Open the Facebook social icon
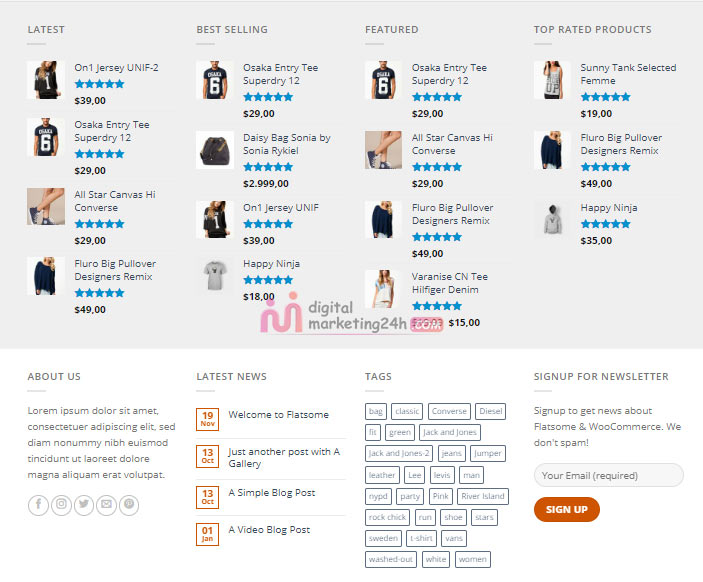703x582 pixels. [38, 505]
